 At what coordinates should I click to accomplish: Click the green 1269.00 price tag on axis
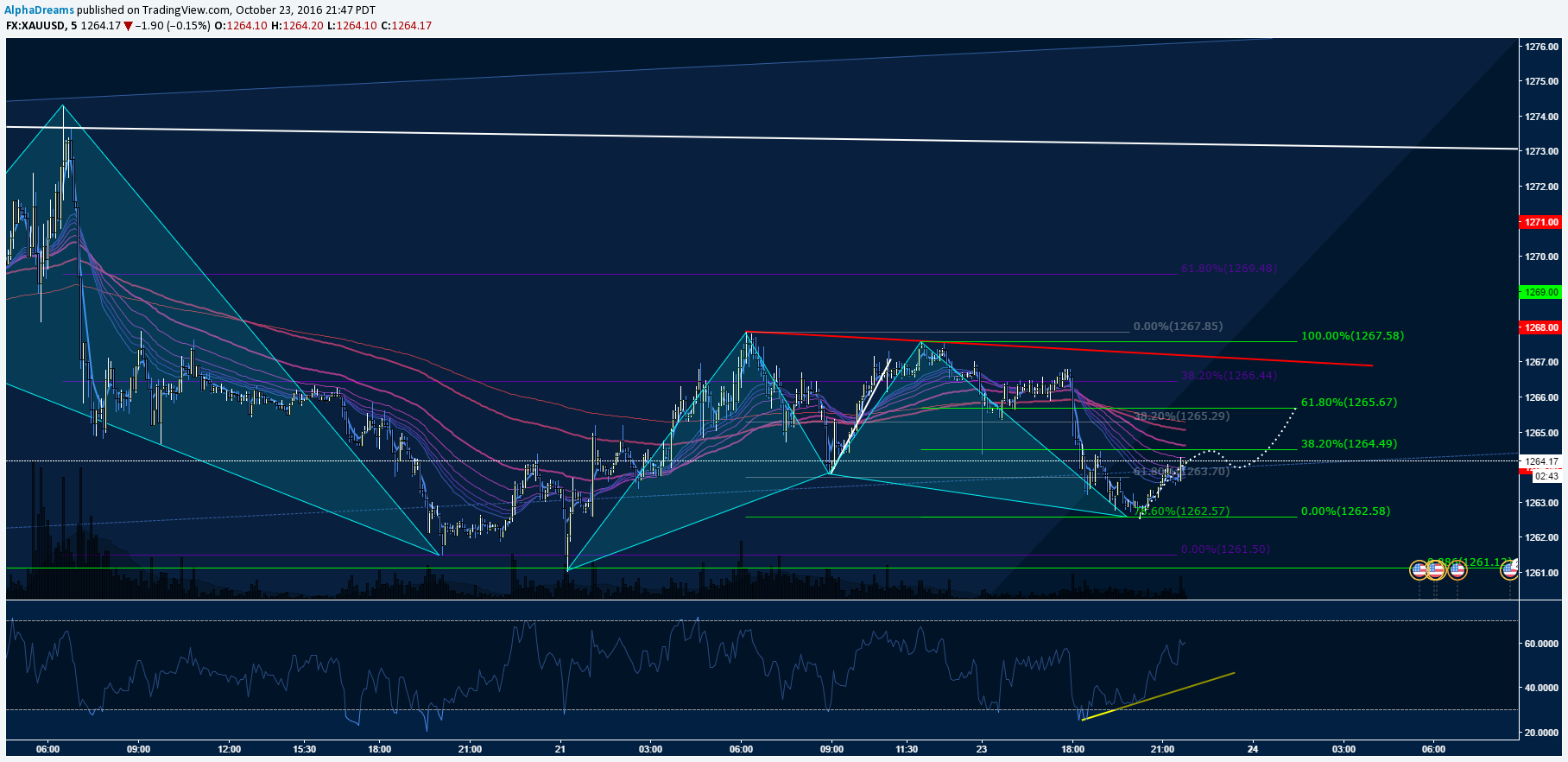[1541, 292]
